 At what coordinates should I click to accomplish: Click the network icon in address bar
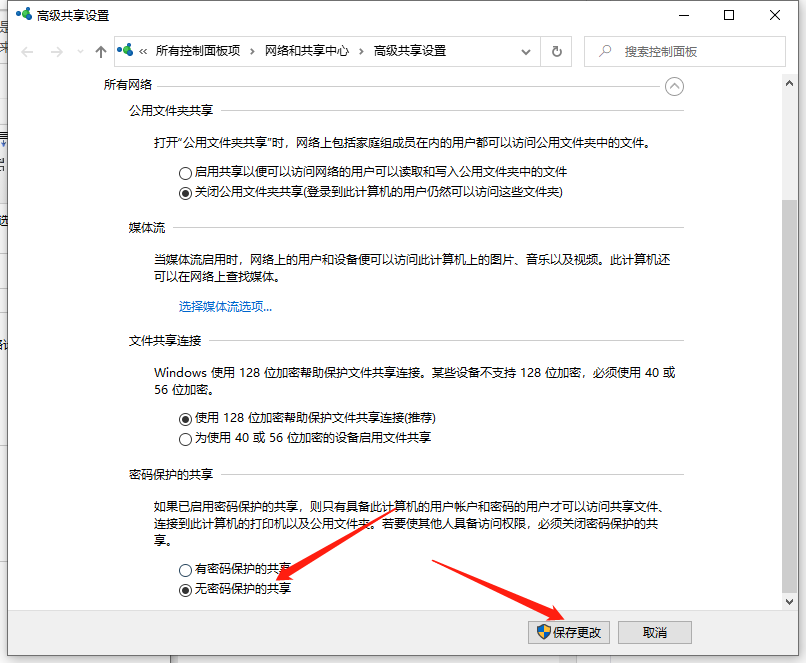tap(127, 51)
